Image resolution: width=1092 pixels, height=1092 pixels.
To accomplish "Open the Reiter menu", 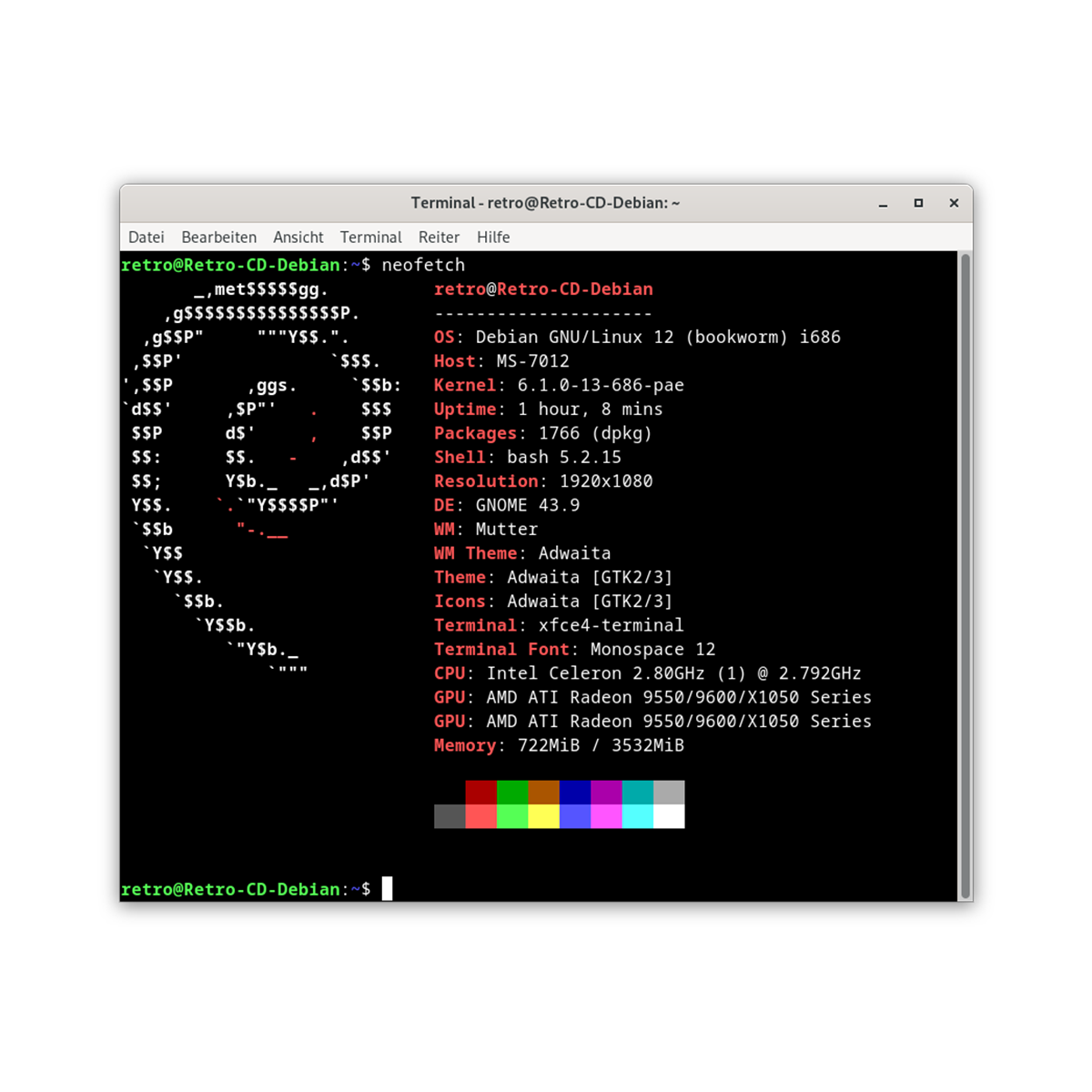I will [x=439, y=238].
